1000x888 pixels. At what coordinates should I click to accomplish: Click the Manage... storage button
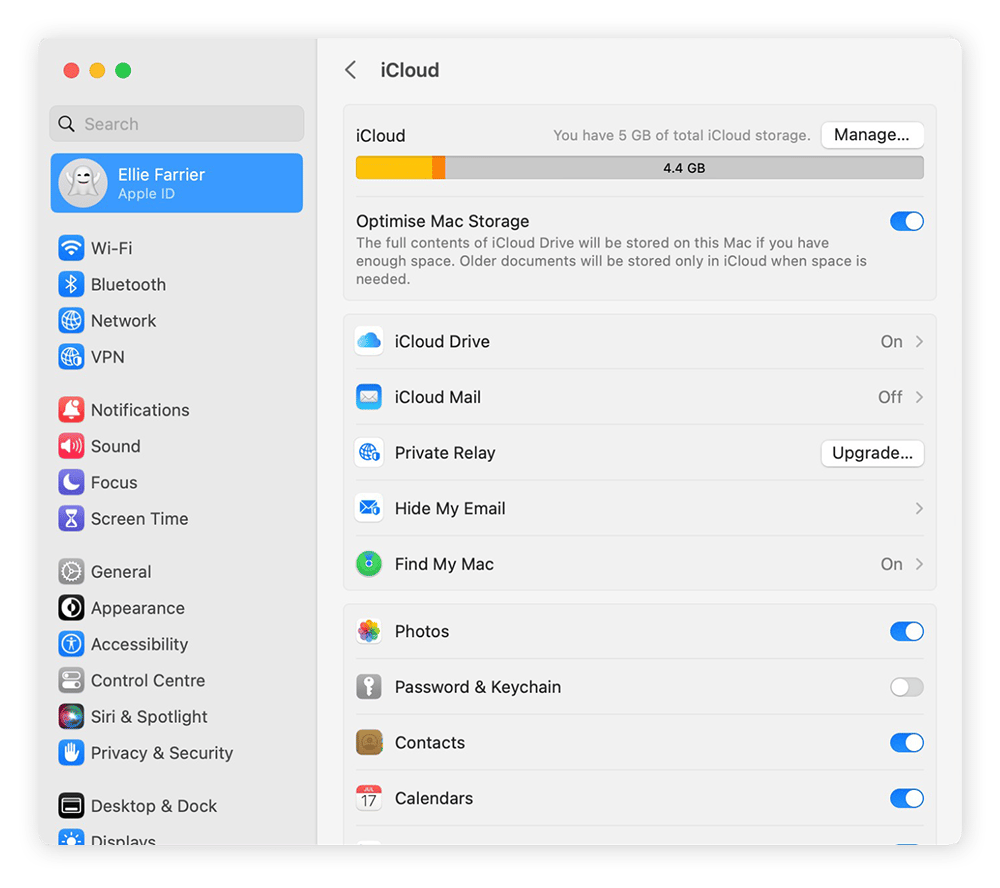[872, 135]
